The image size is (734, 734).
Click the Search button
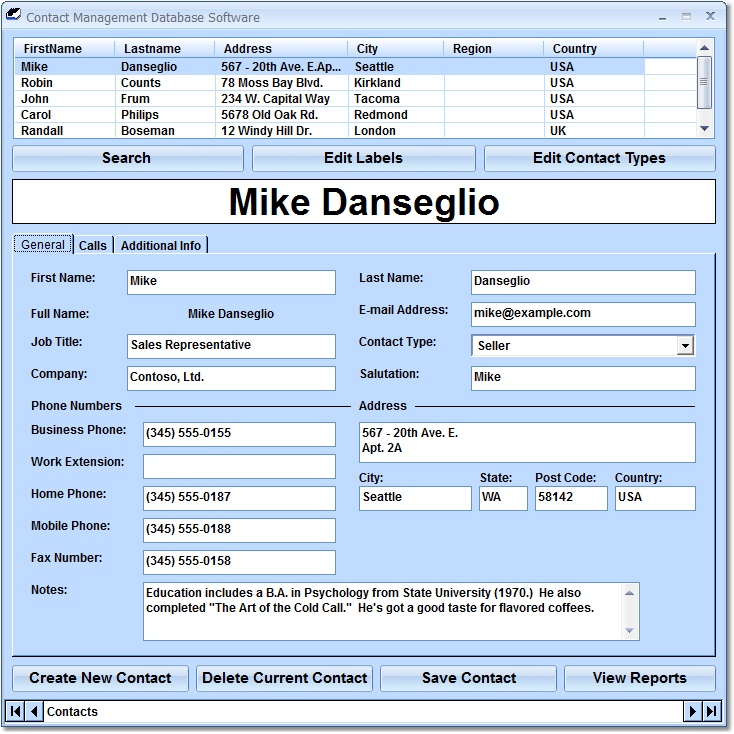(127, 158)
